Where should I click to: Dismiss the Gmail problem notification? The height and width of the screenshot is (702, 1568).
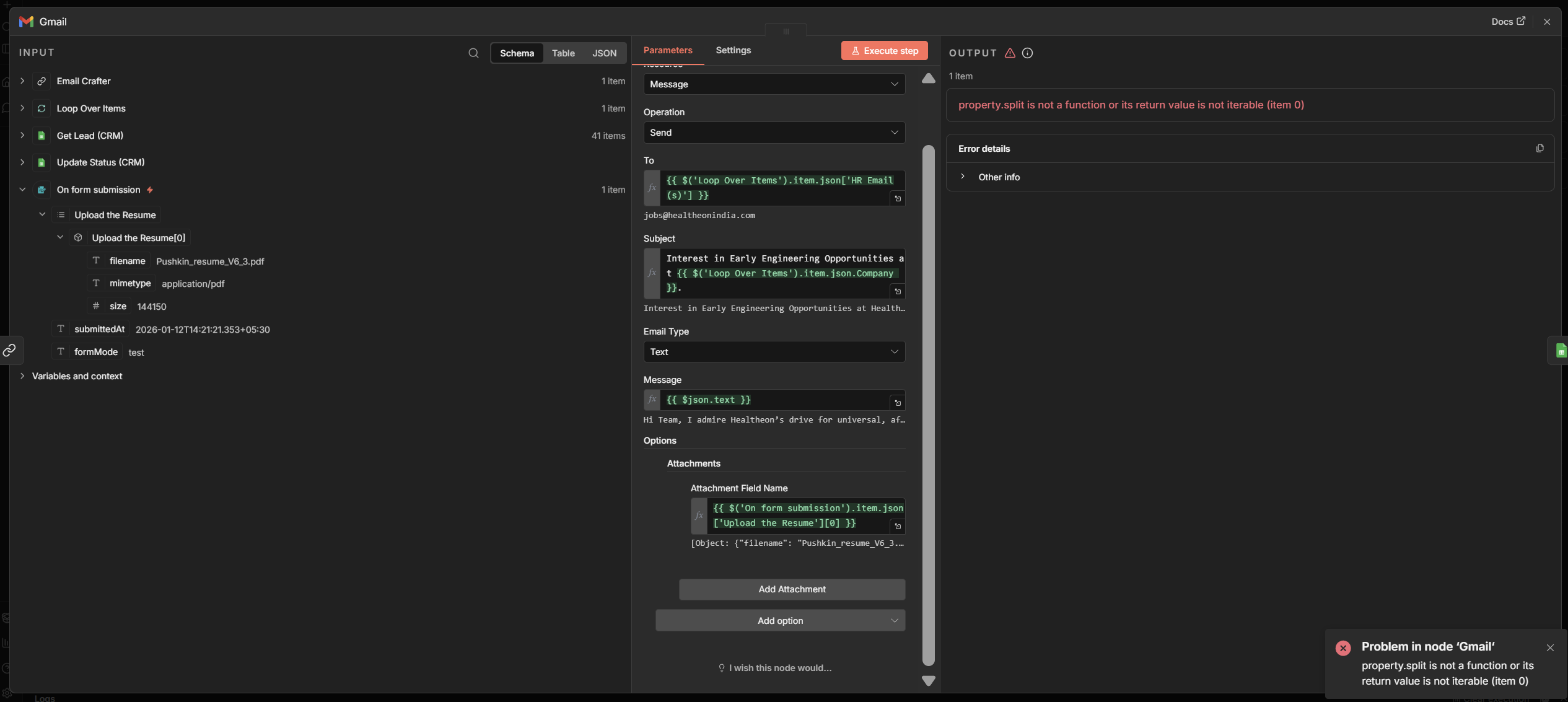tap(1549, 647)
